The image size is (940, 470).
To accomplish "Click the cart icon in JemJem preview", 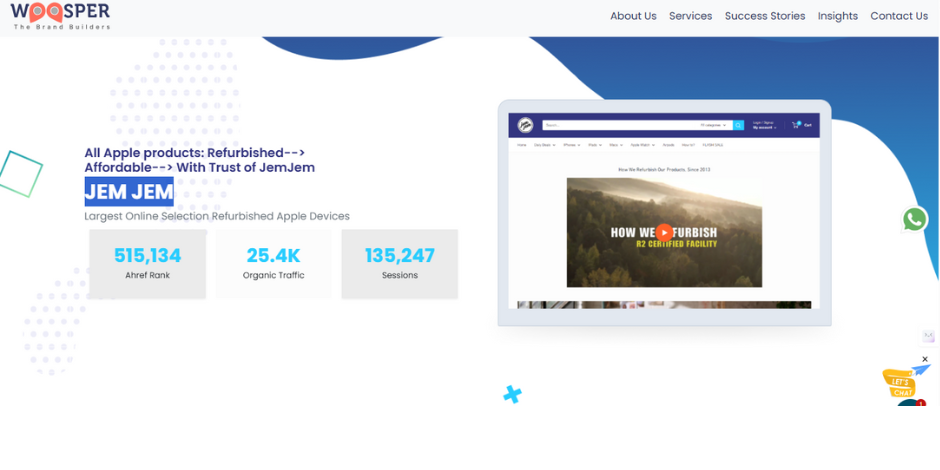I will tap(797, 125).
